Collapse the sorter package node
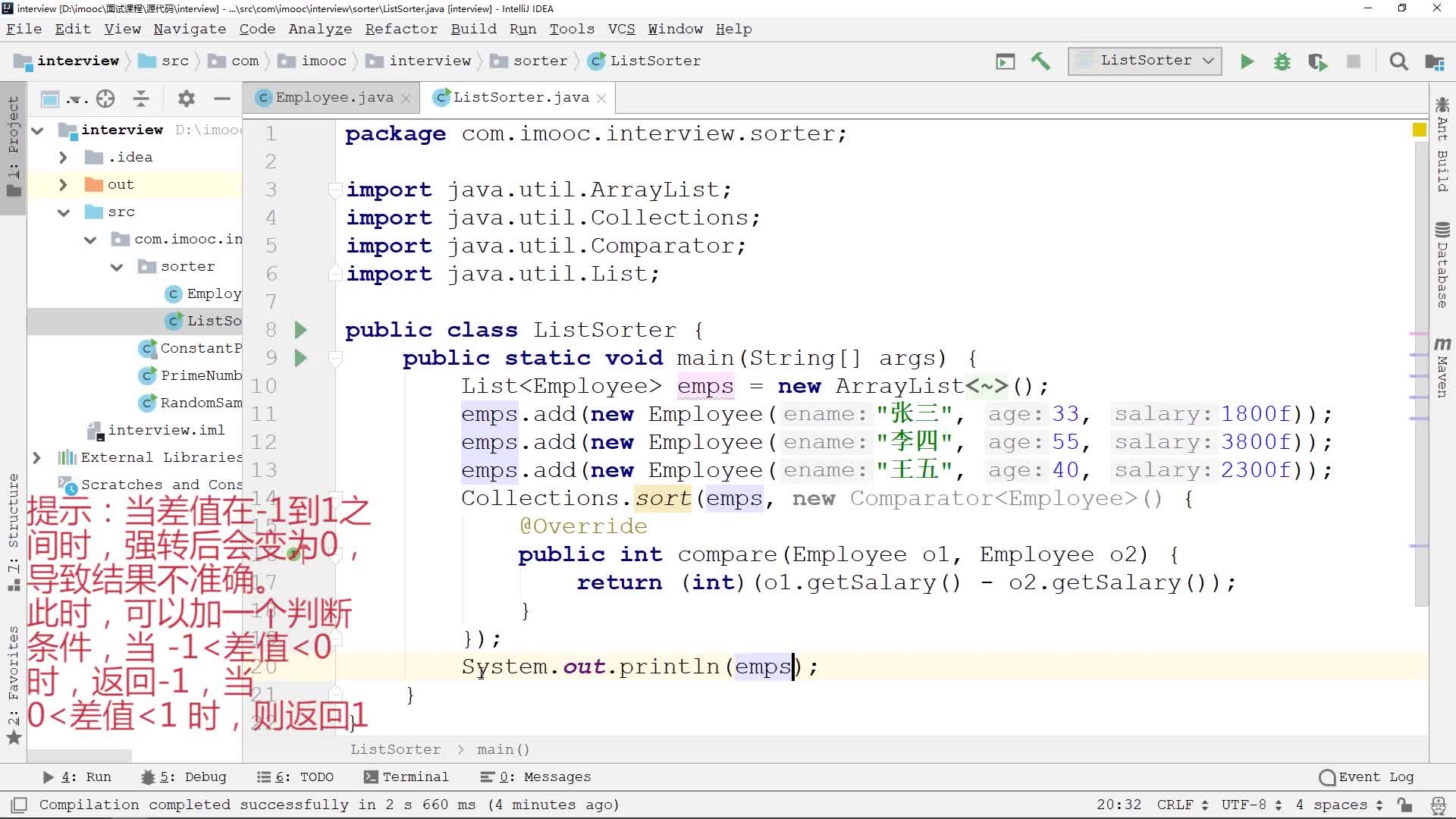The height and width of the screenshot is (819, 1456). 117,267
